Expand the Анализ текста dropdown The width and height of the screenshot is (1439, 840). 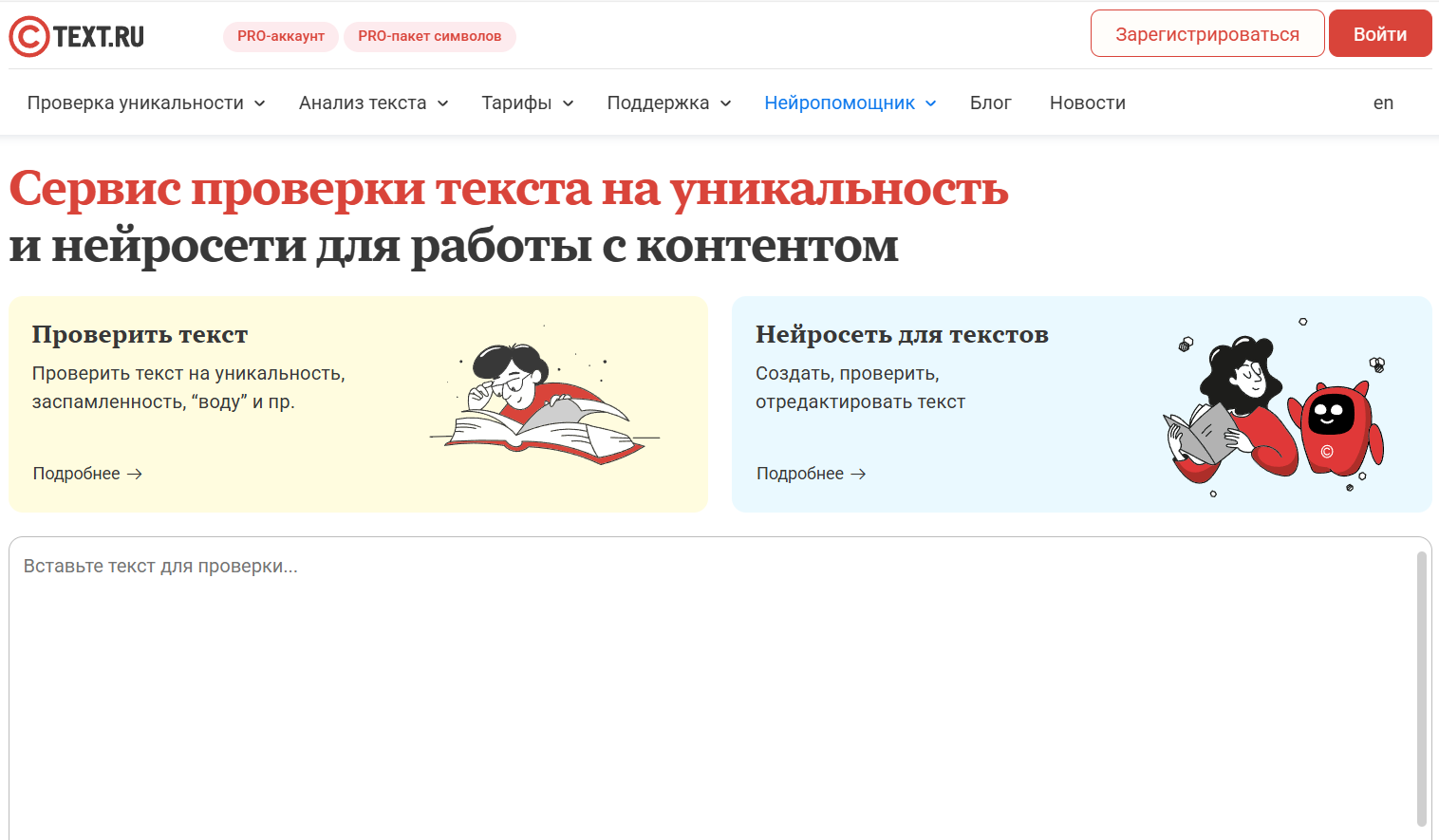coord(373,103)
